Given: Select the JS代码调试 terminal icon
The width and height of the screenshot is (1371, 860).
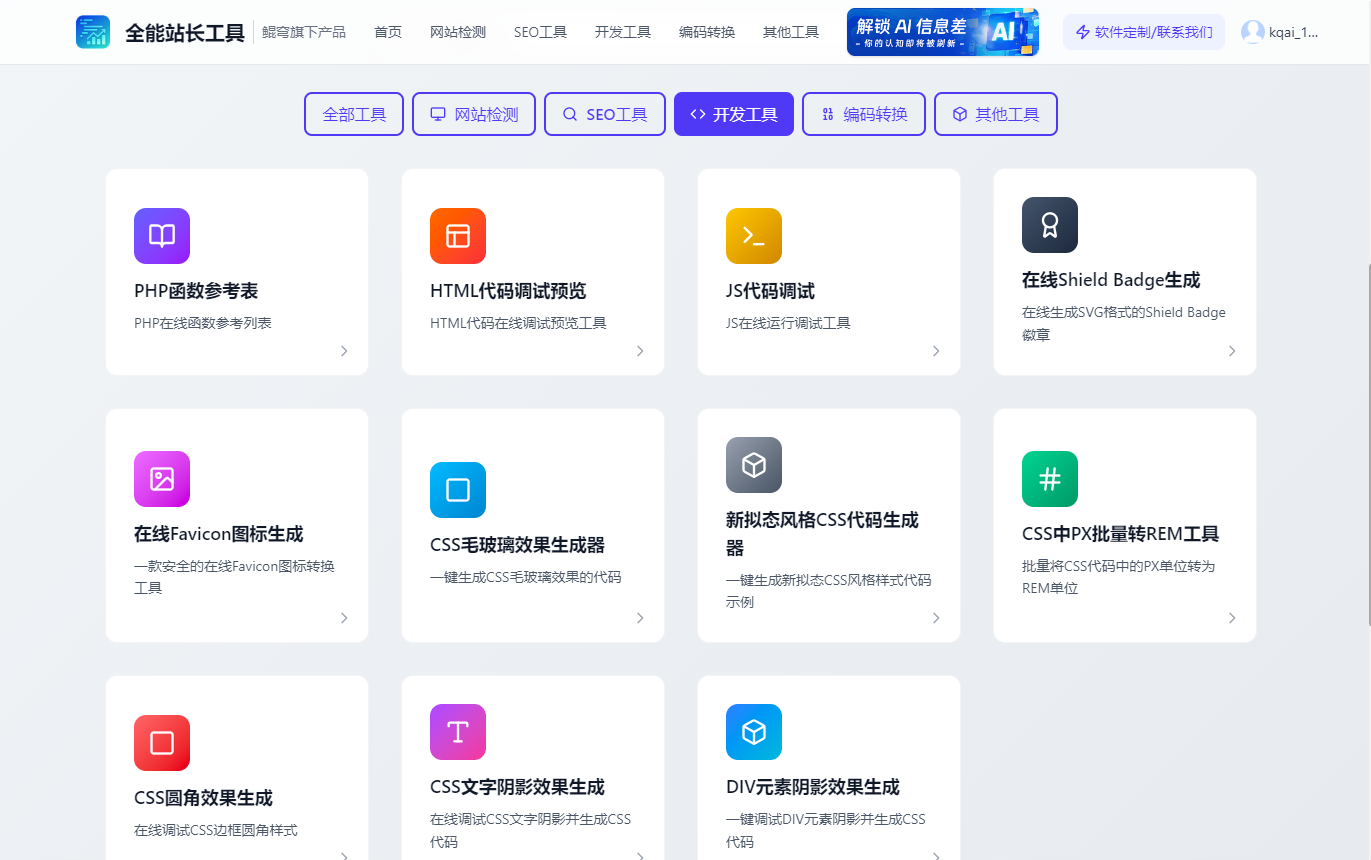Looking at the screenshot, I should pos(753,236).
